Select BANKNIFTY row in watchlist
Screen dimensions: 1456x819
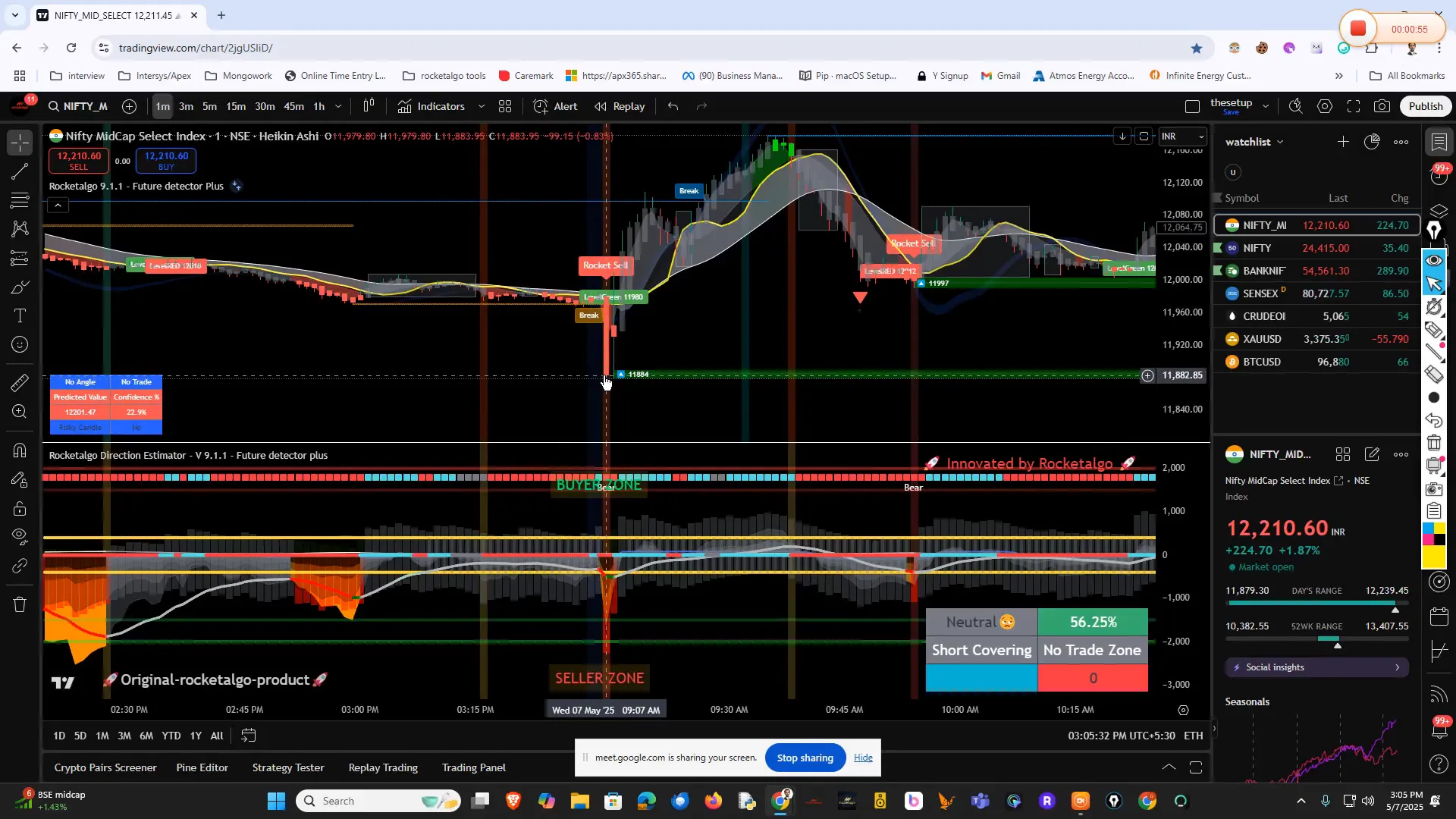point(1316,271)
